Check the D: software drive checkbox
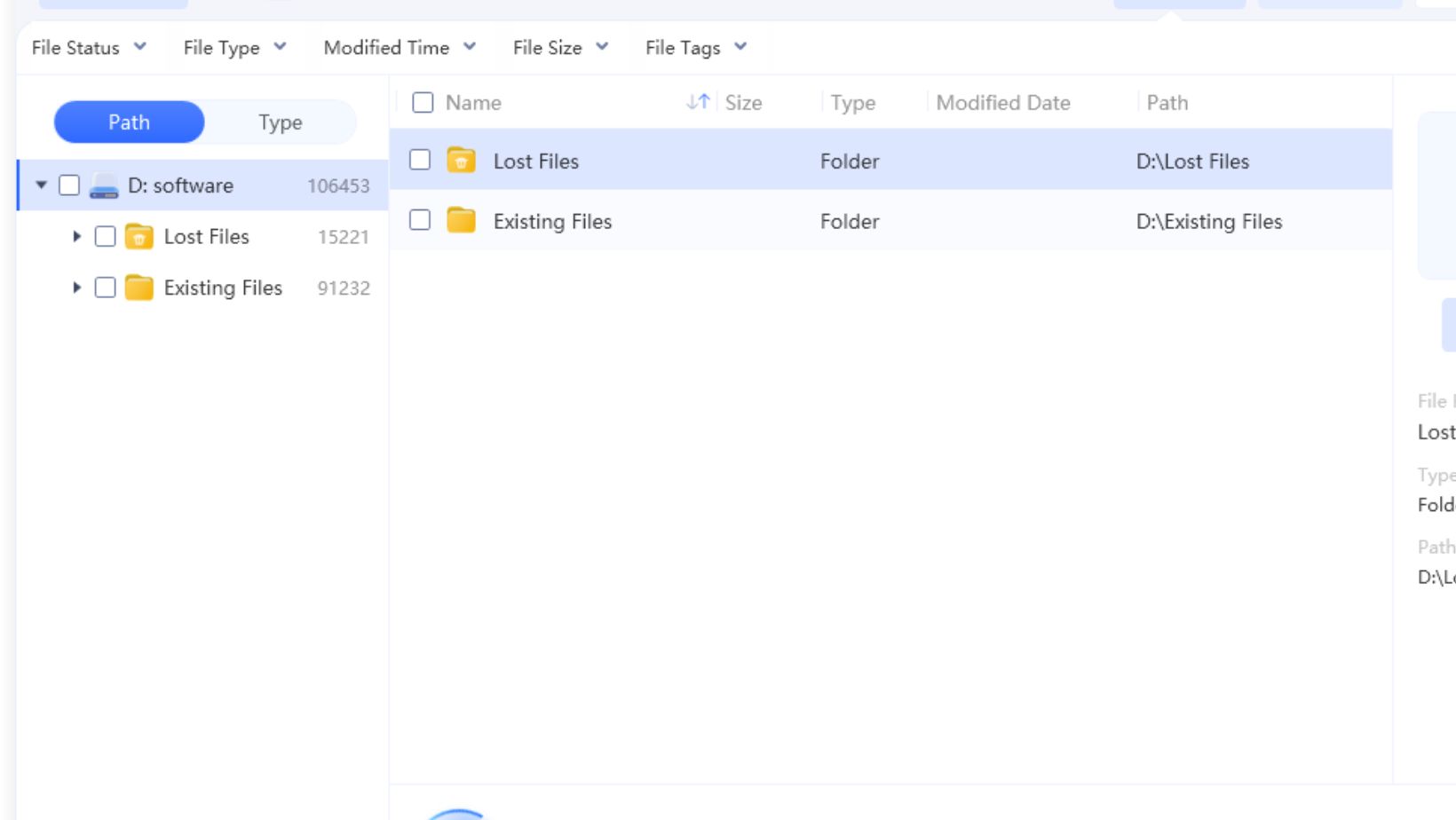The height and width of the screenshot is (820, 1456). (69, 185)
